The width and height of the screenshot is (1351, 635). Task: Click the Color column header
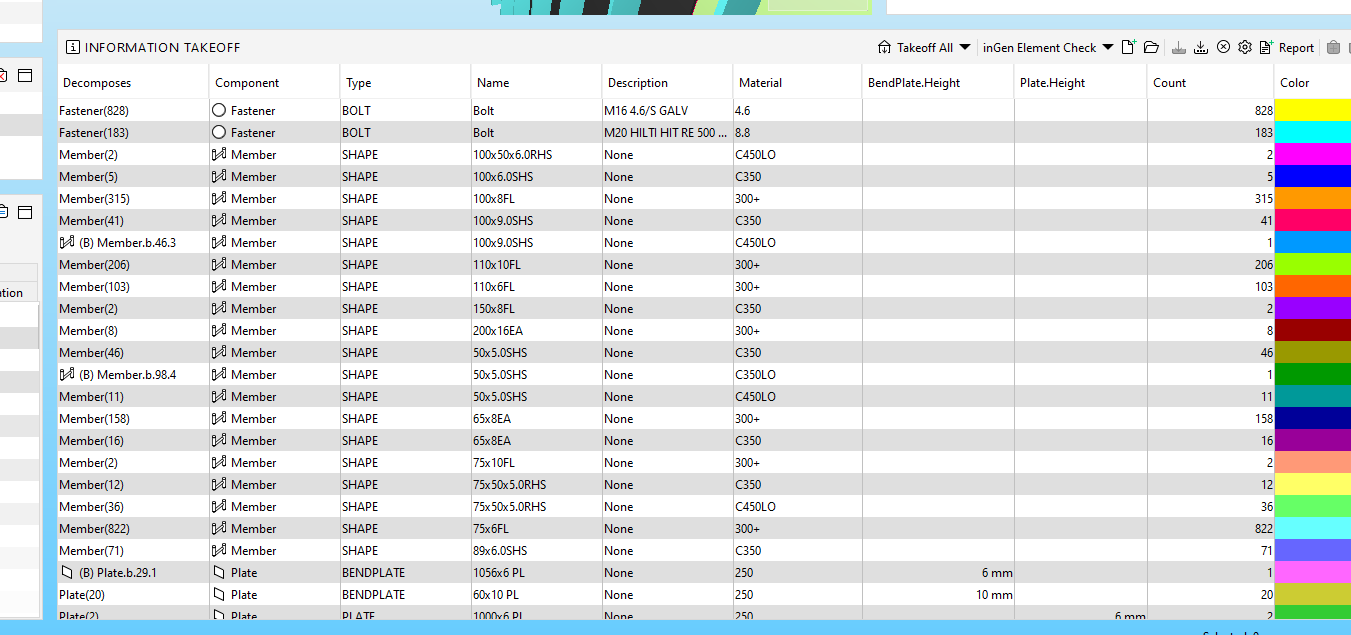(1313, 83)
